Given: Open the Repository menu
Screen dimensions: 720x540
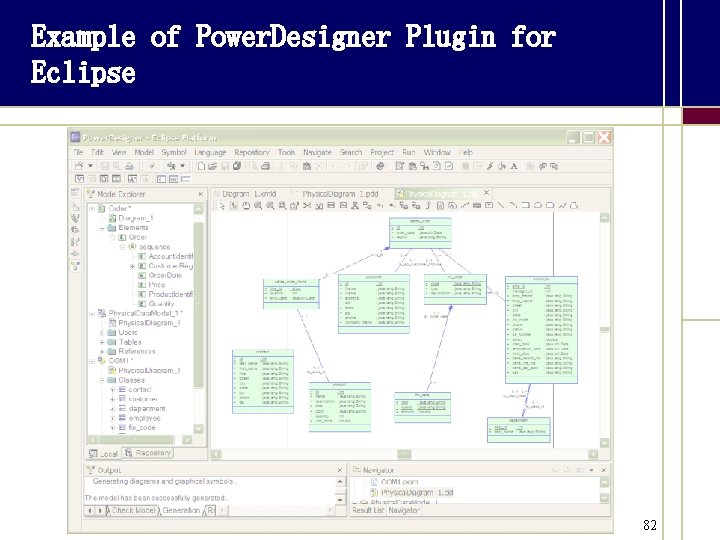Looking at the screenshot, I should (252, 152).
